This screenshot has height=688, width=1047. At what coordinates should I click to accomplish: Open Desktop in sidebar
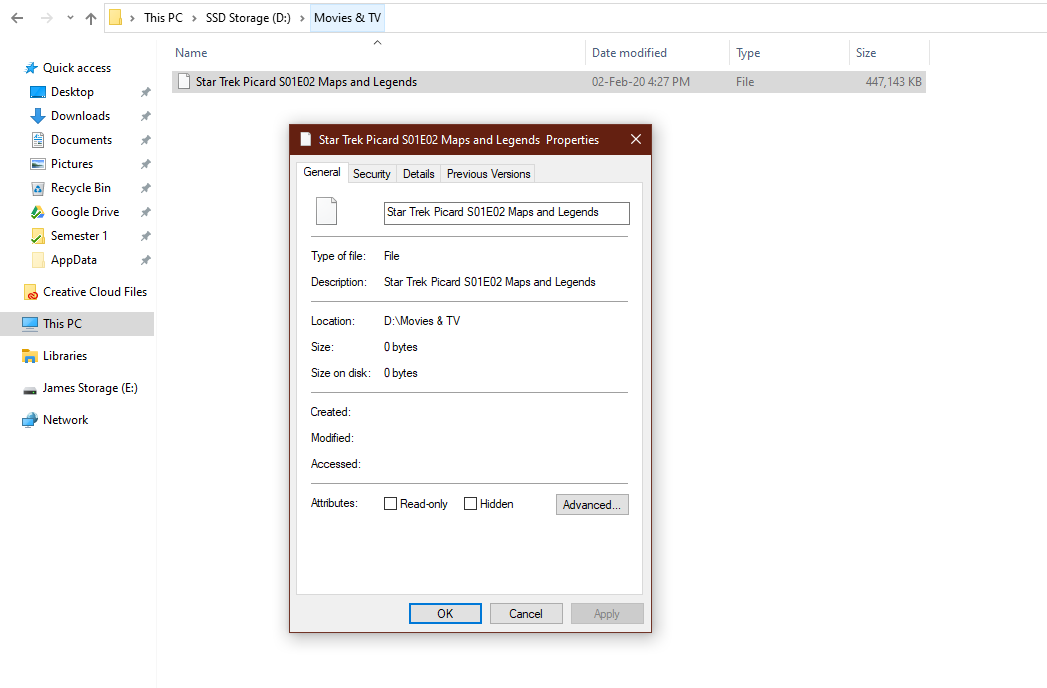click(x=72, y=92)
